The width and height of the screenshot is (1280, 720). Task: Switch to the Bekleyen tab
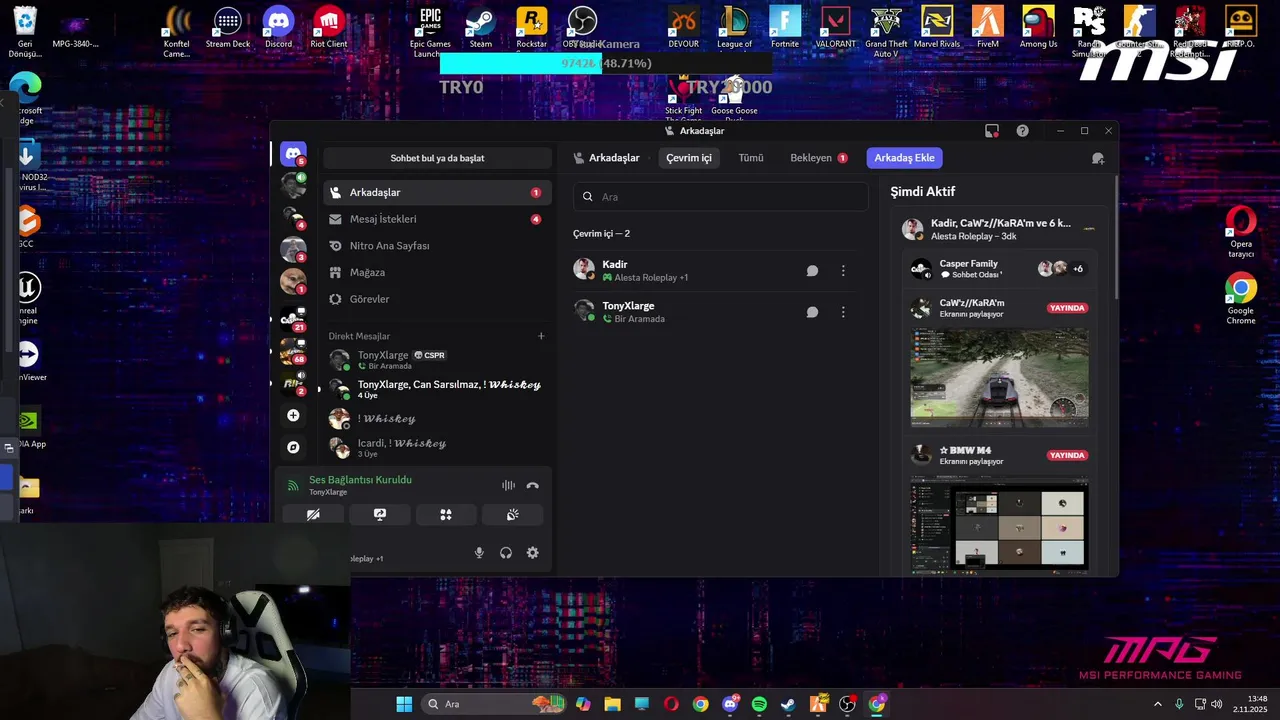[818, 158]
